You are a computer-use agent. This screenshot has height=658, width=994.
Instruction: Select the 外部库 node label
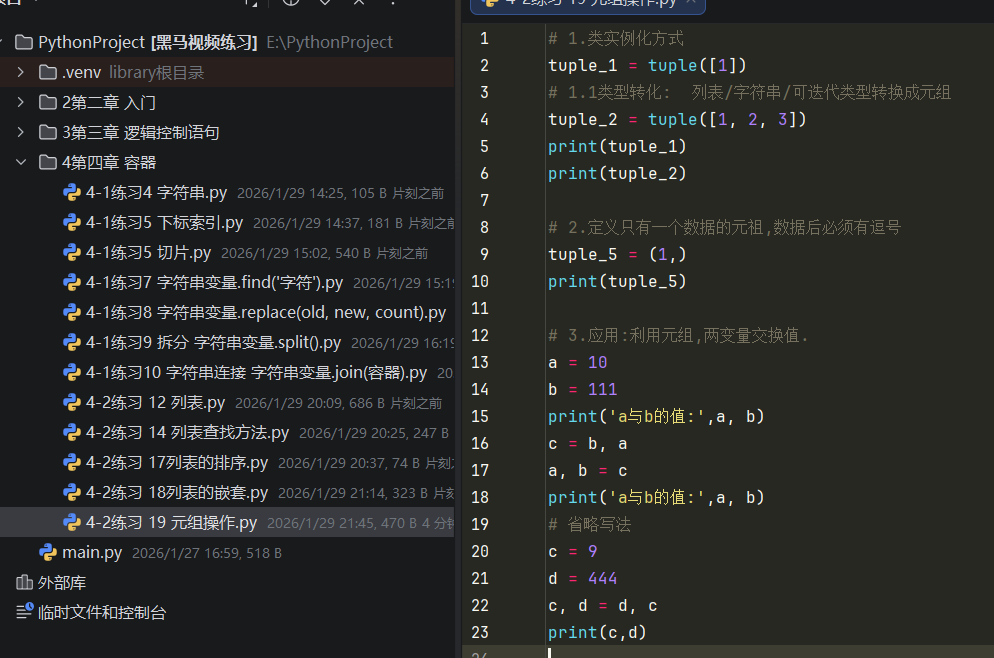pos(62,582)
